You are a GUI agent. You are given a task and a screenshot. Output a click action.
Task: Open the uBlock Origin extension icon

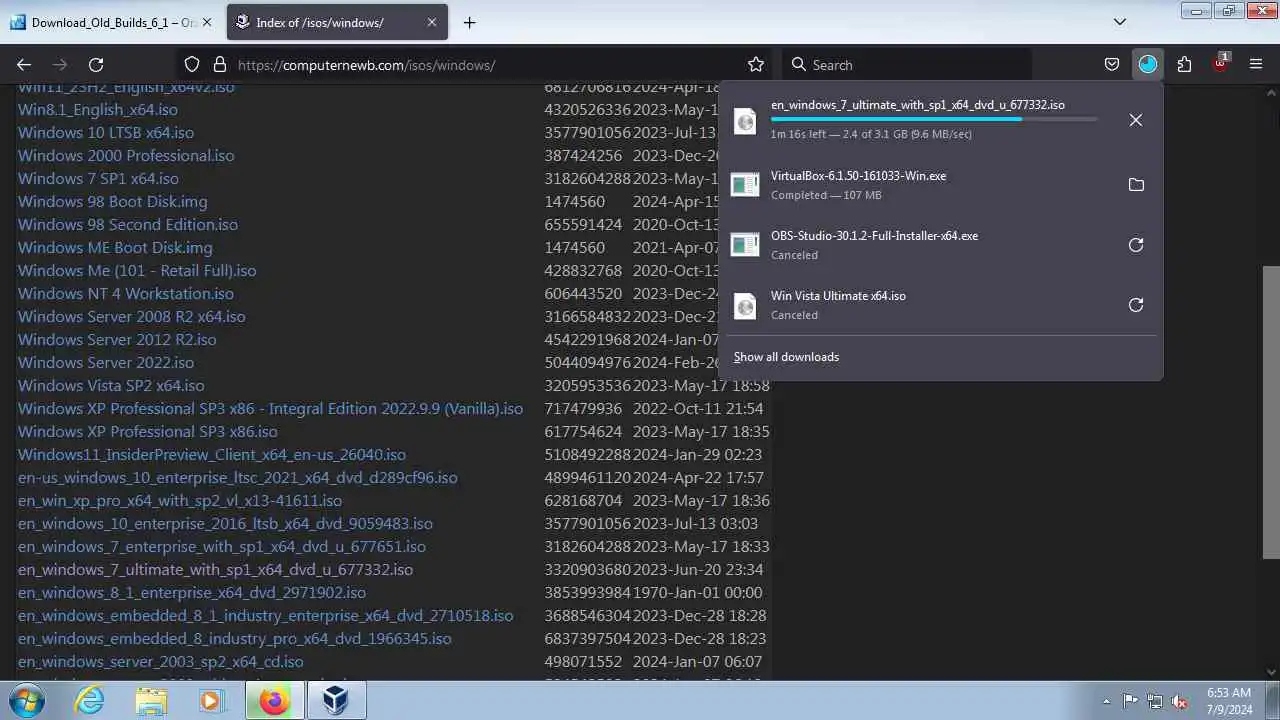pyautogui.click(x=1220, y=64)
